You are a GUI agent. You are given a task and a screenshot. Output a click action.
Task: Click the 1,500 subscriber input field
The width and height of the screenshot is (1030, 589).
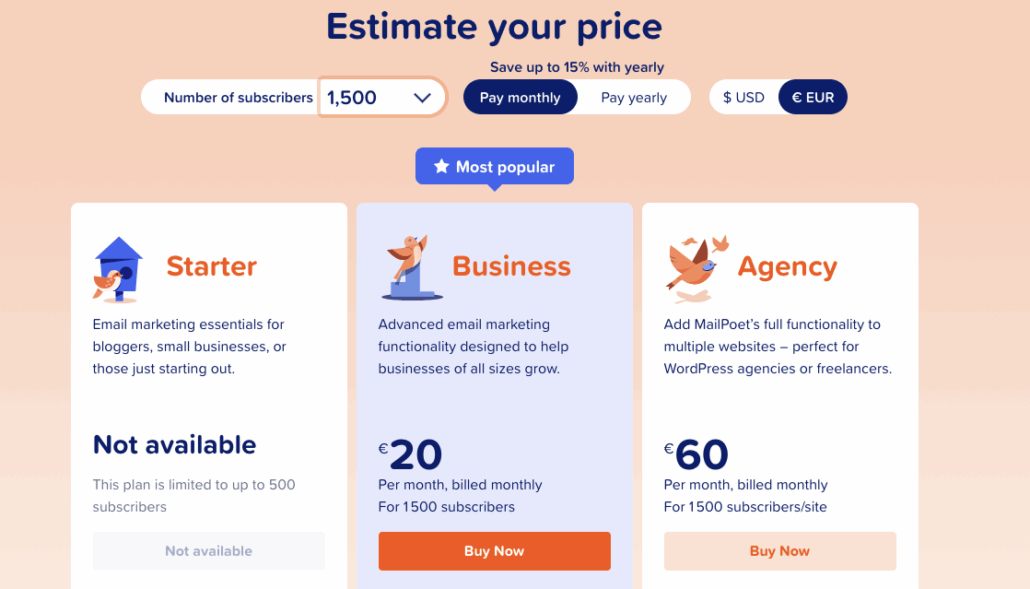click(355, 97)
